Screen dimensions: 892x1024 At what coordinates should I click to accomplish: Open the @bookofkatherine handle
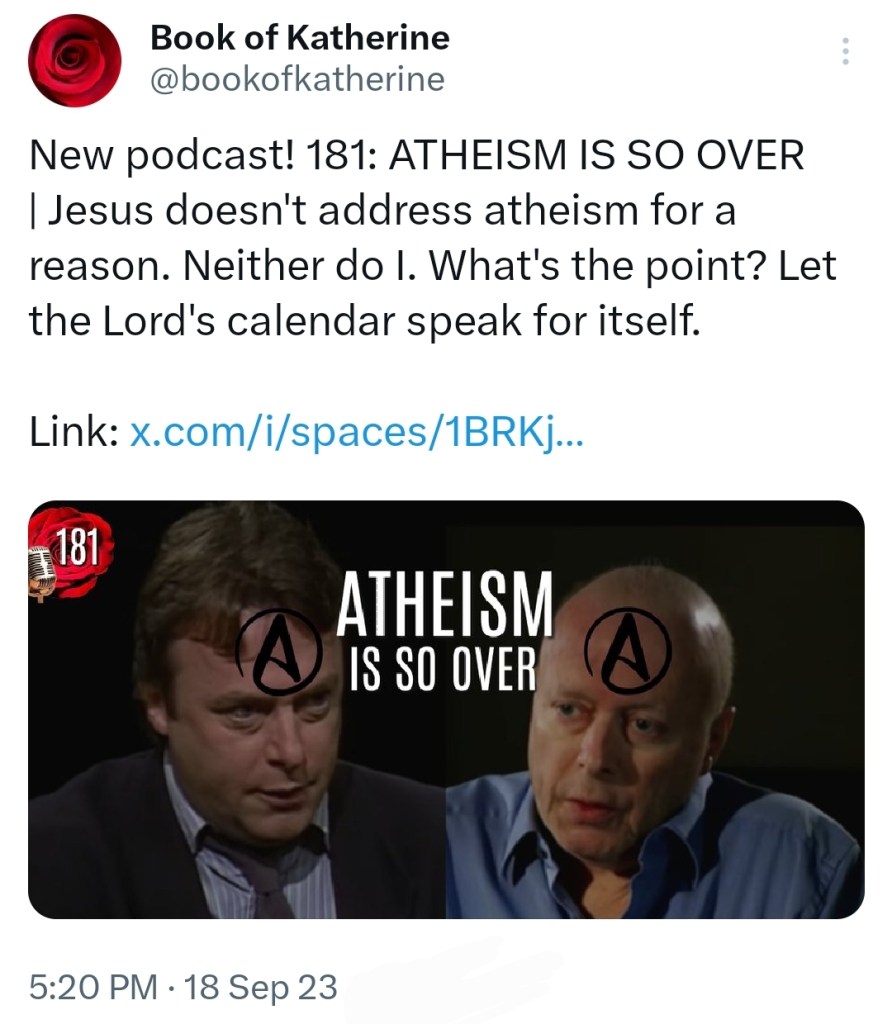pyautogui.click(x=298, y=80)
